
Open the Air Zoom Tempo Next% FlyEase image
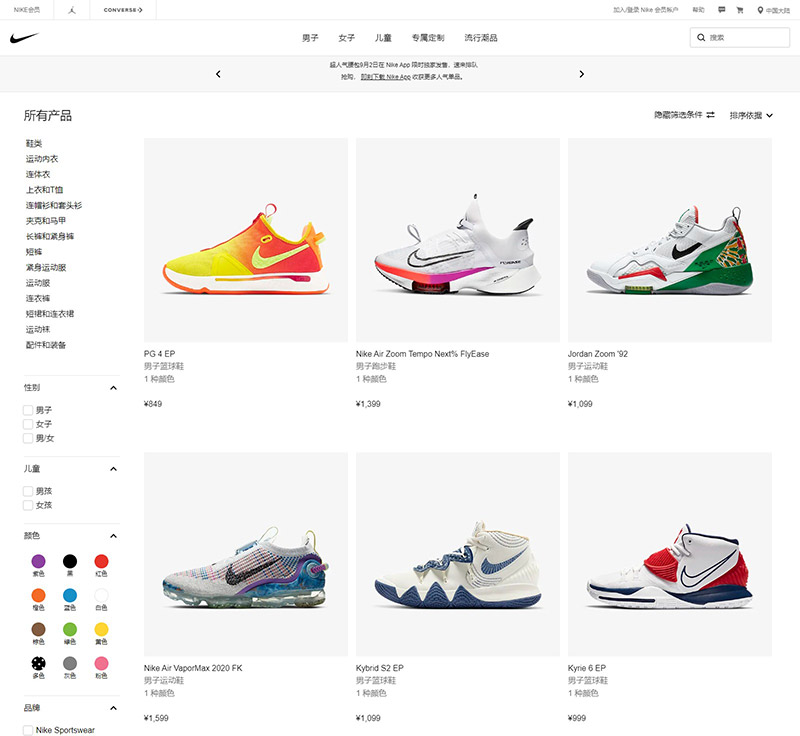[458, 240]
